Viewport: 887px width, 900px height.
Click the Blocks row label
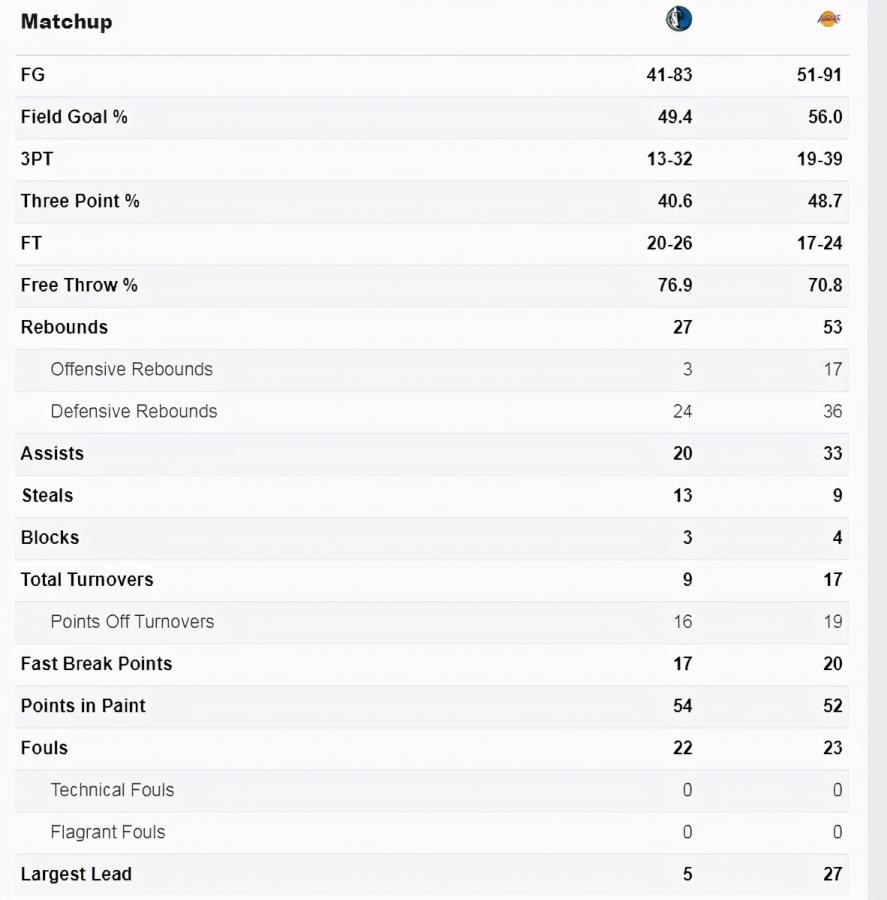[x=50, y=537]
